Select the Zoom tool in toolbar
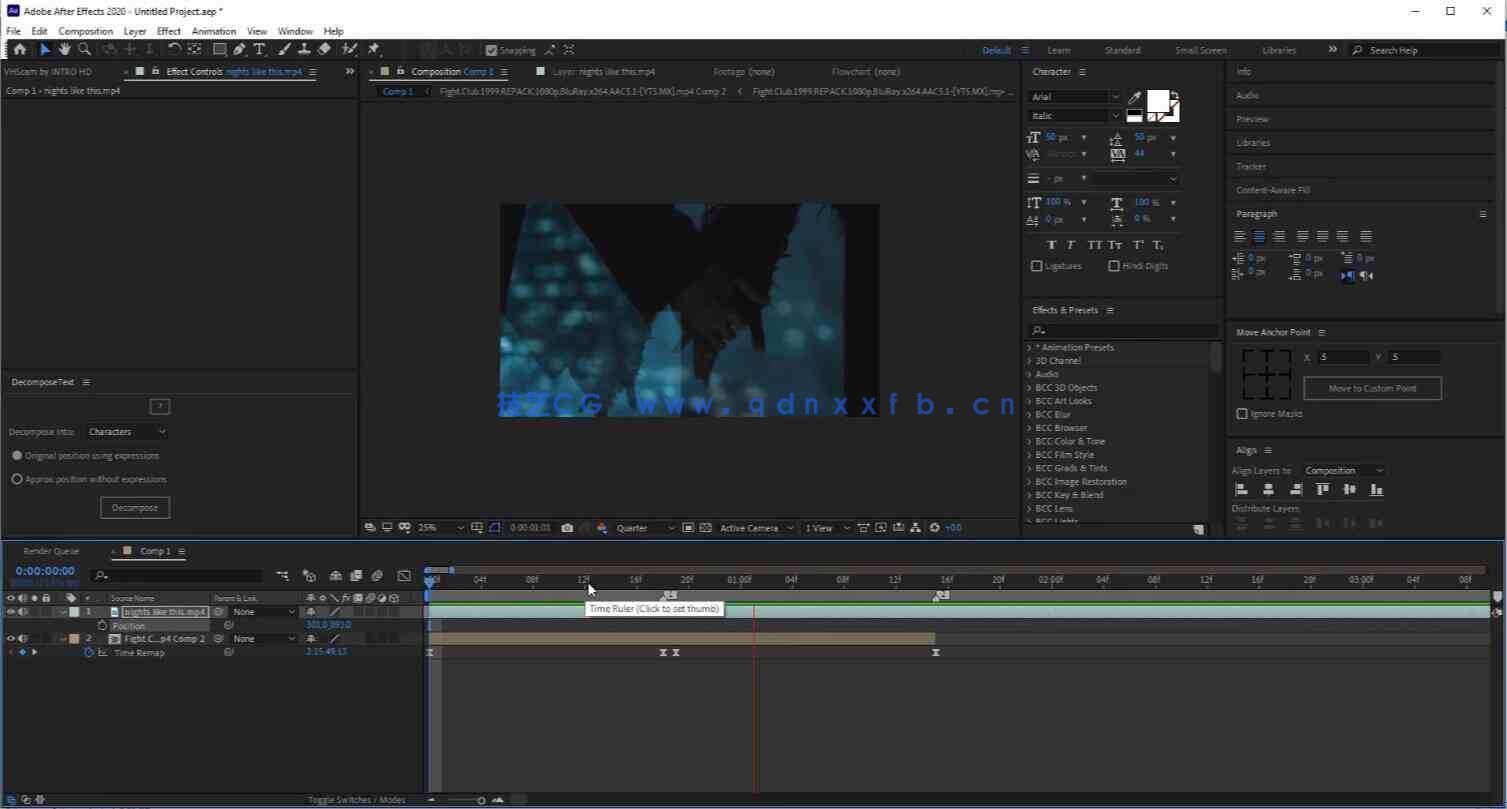 coord(84,49)
